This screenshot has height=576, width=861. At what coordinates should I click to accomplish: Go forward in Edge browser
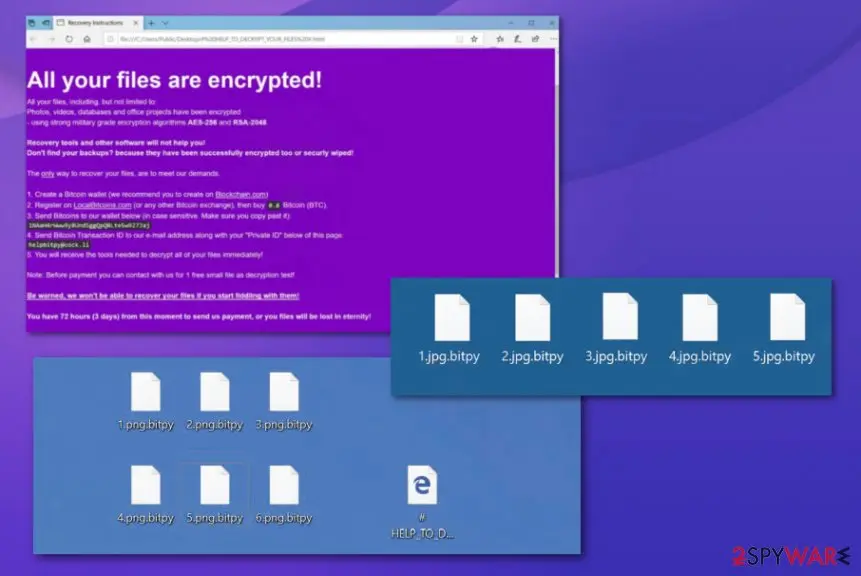tap(51, 39)
